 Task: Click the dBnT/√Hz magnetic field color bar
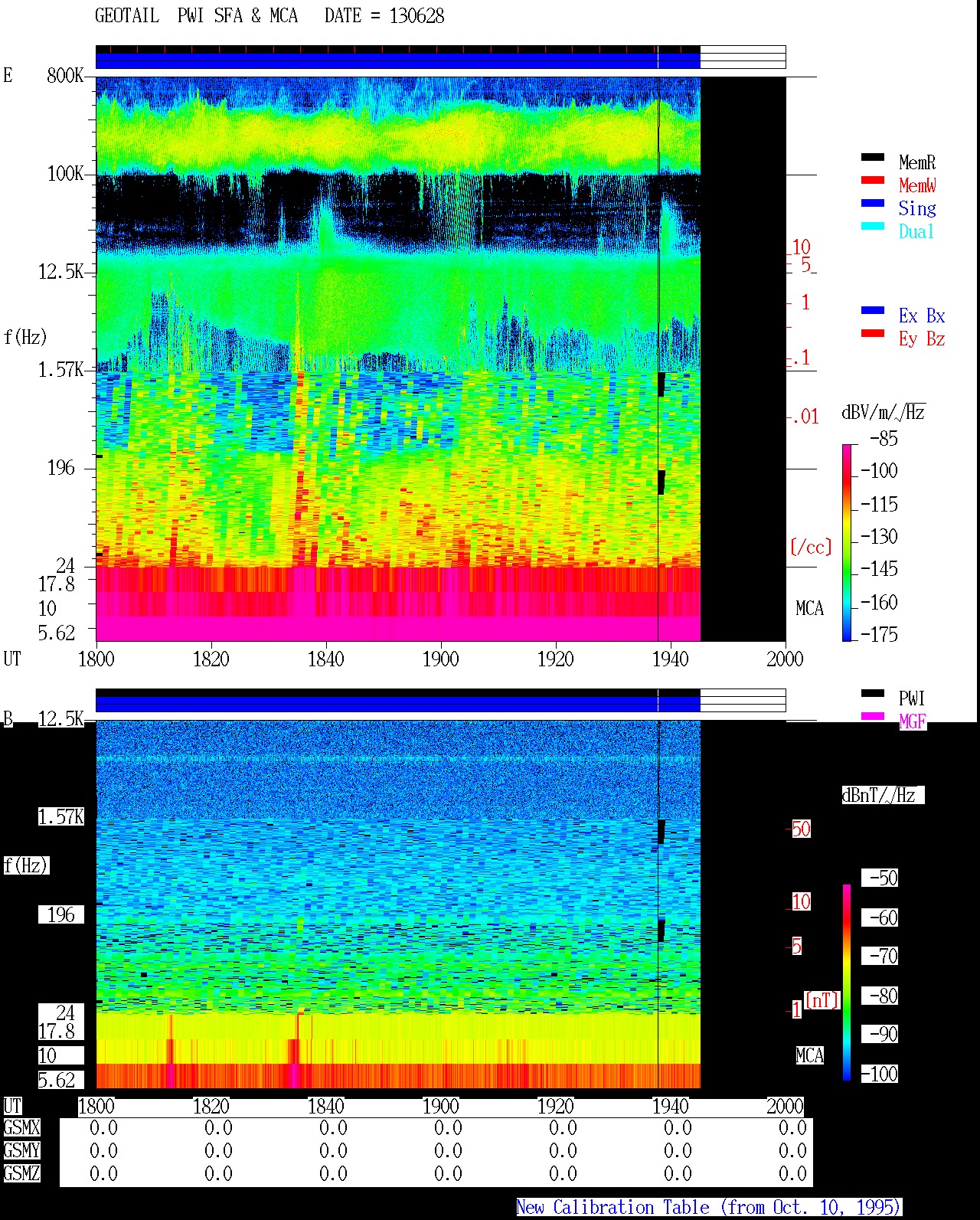pyautogui.click(x=847, y=983)
